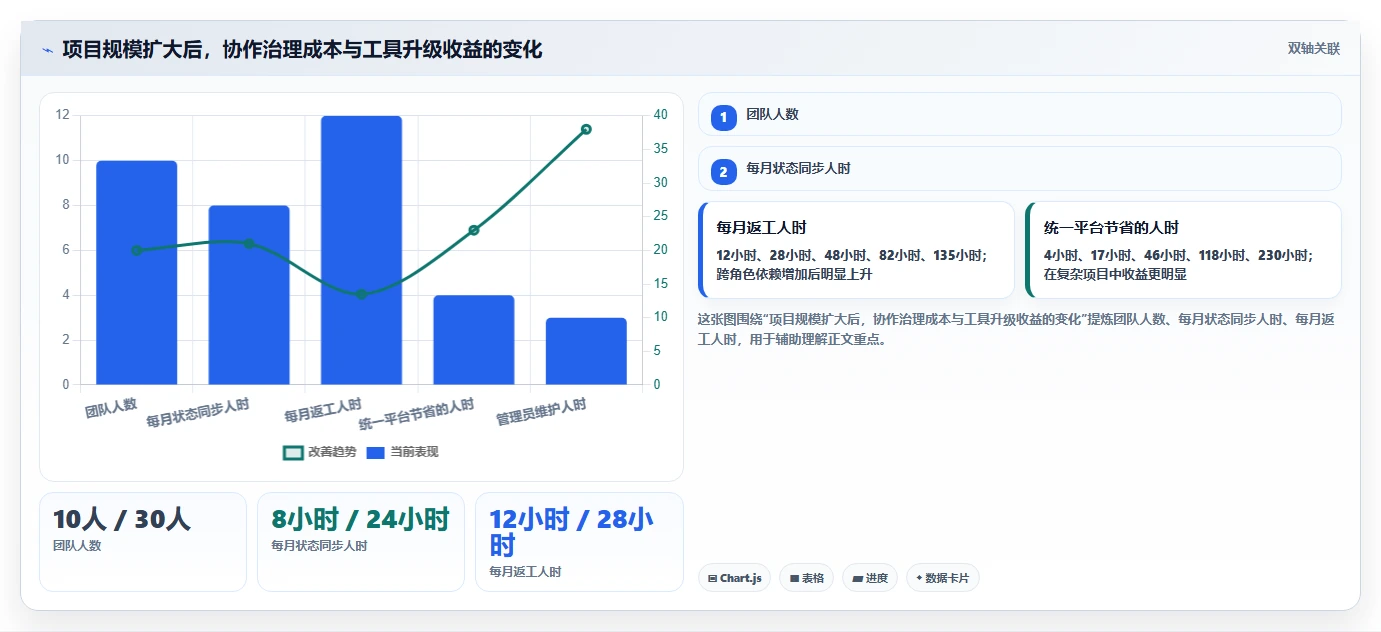Click the Chart.js tag chip
The height and width of the screenshot is (632, 1381).
[734, 578]
